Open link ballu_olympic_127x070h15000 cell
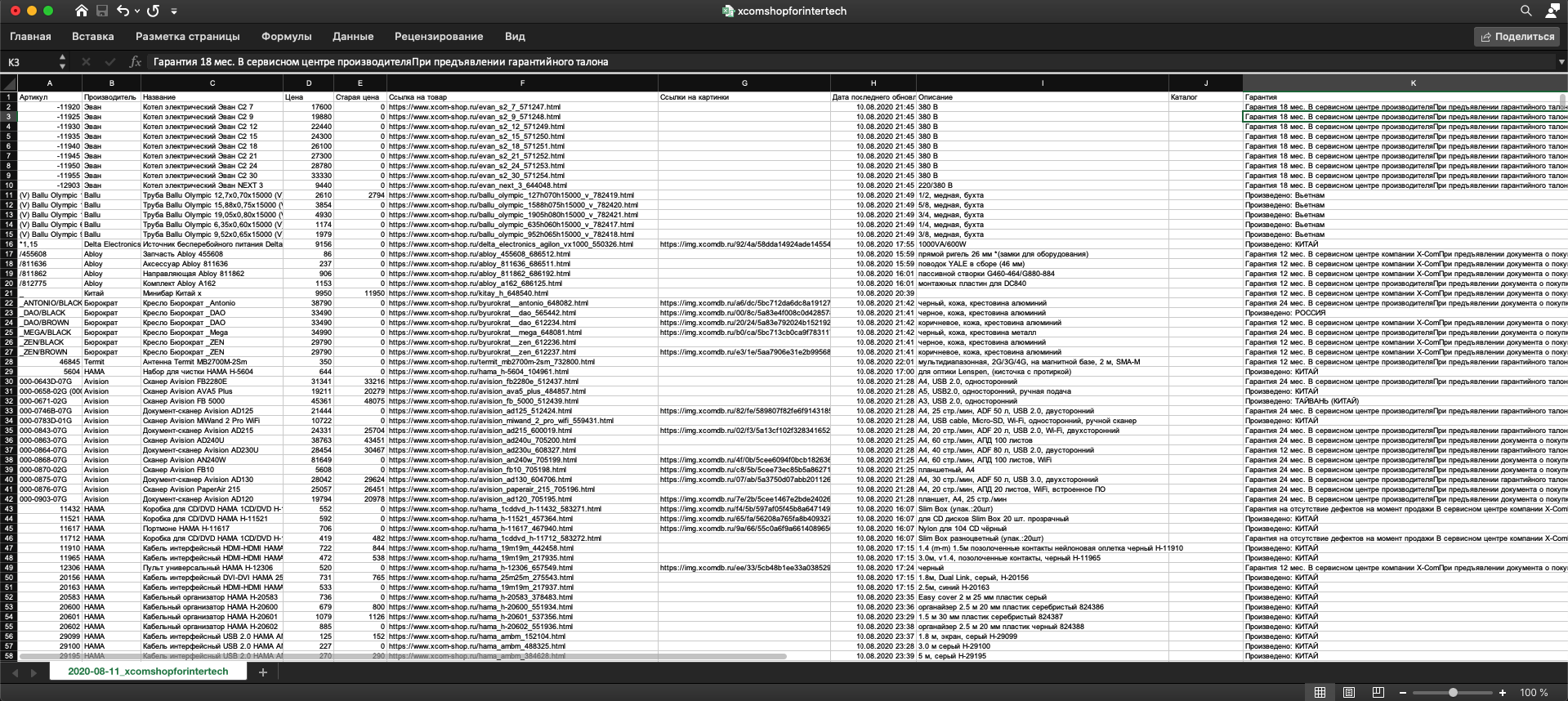Image resolution: width=1568 pixels, height=701 pixels. pos(523,195)
